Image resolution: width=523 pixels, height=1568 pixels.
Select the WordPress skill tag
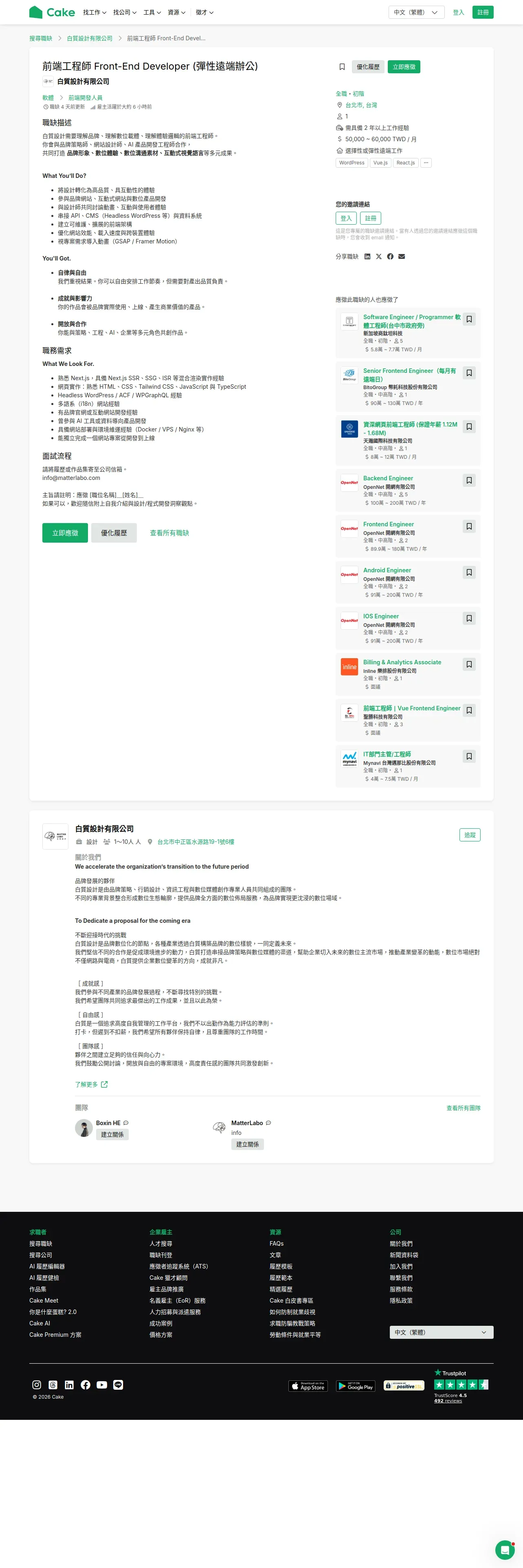point(352,162)
